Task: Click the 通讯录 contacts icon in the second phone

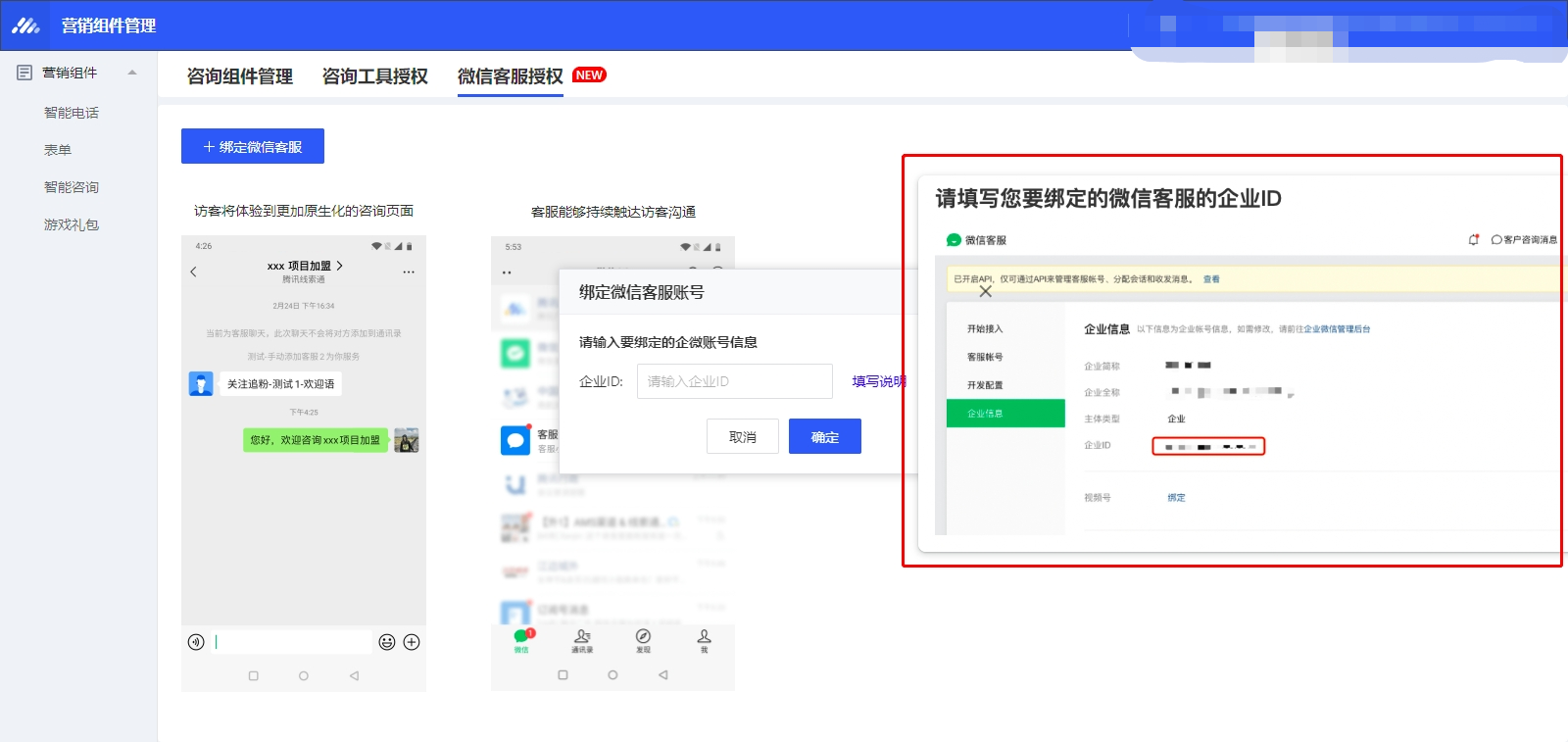Action: [x=582, y=641]
